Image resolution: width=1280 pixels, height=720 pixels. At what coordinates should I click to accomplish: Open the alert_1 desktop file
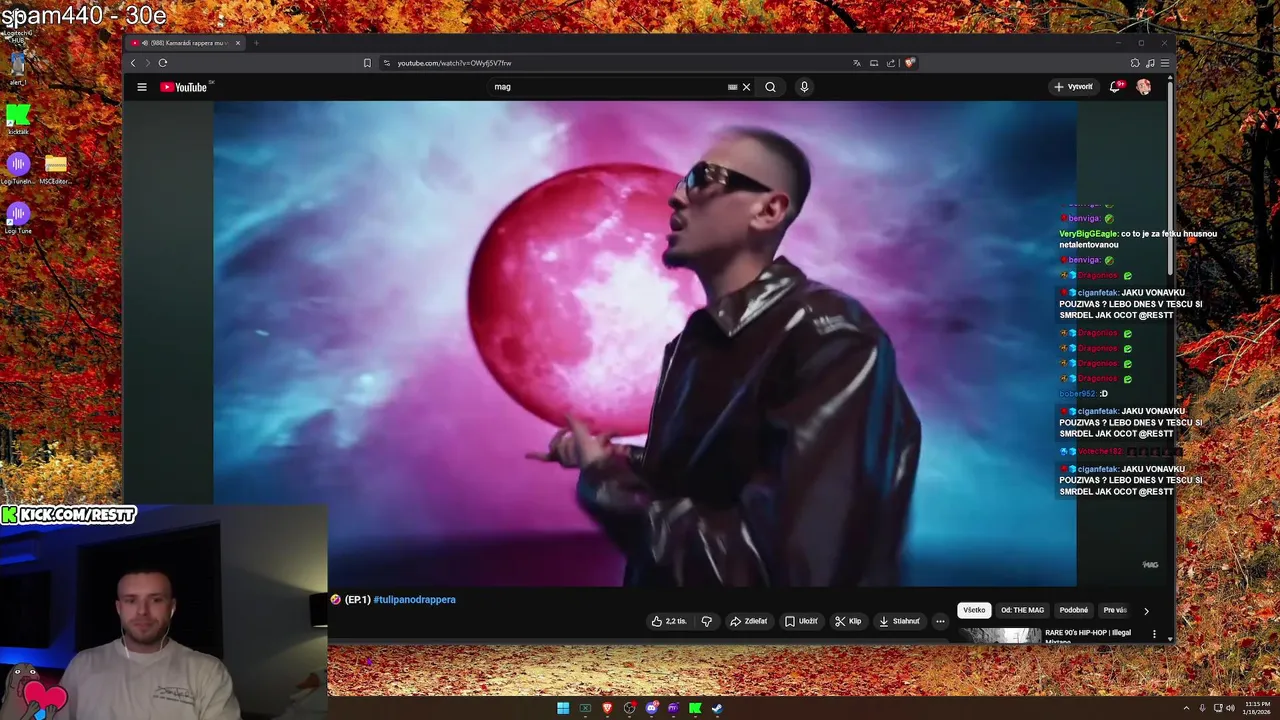(x=17, y=69)
